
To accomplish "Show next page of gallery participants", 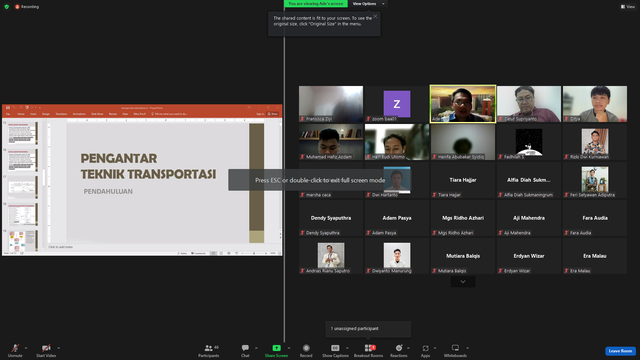I will [x=462, y=282].
